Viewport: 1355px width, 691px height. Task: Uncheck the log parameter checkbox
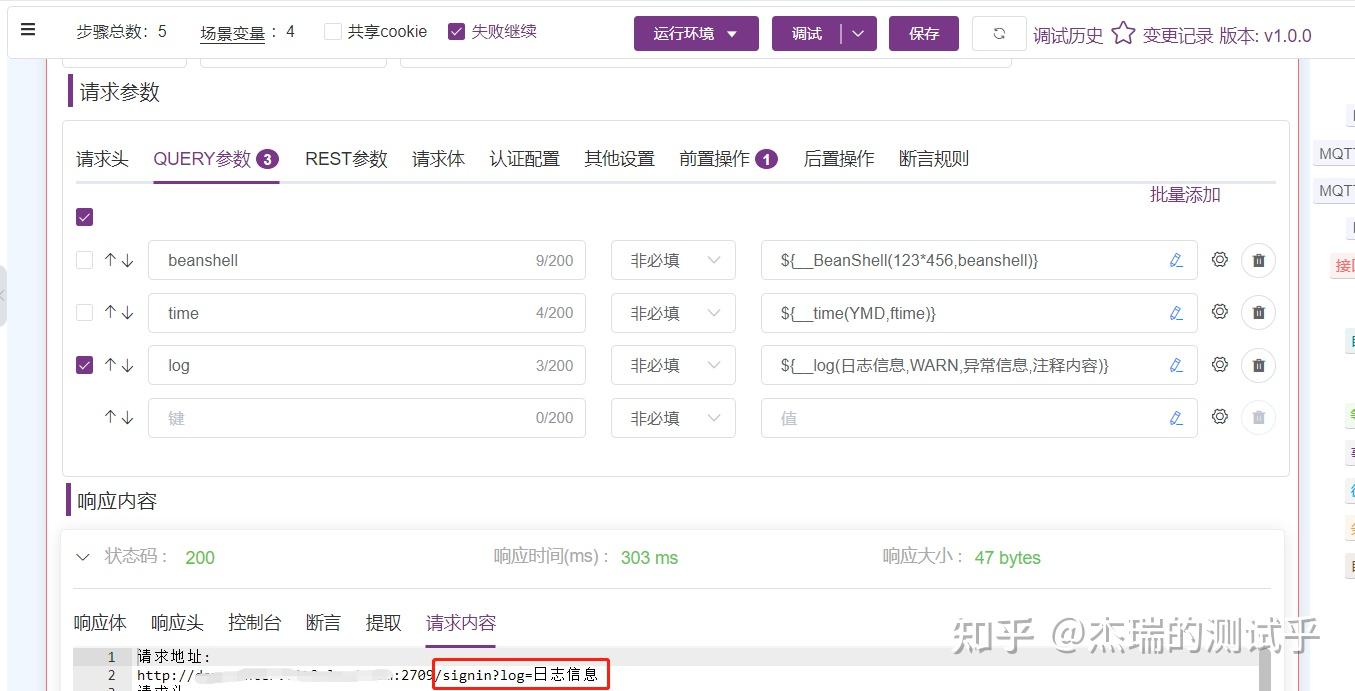[85, 365]
